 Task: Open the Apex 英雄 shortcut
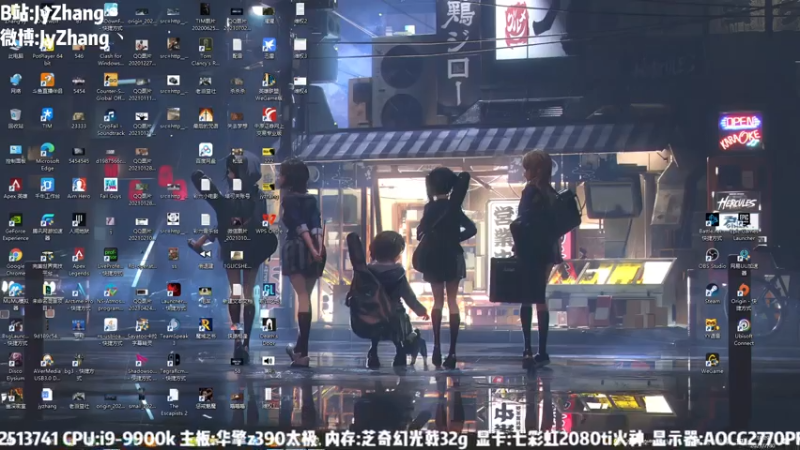[x=15, y=188]
